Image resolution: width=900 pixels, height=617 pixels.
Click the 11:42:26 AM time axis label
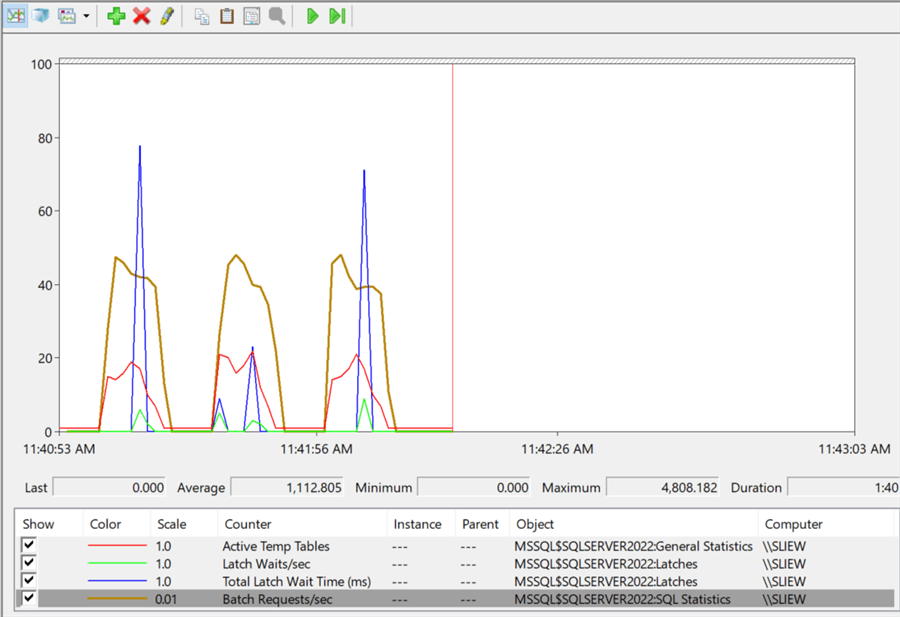click(x=557, y=449)
